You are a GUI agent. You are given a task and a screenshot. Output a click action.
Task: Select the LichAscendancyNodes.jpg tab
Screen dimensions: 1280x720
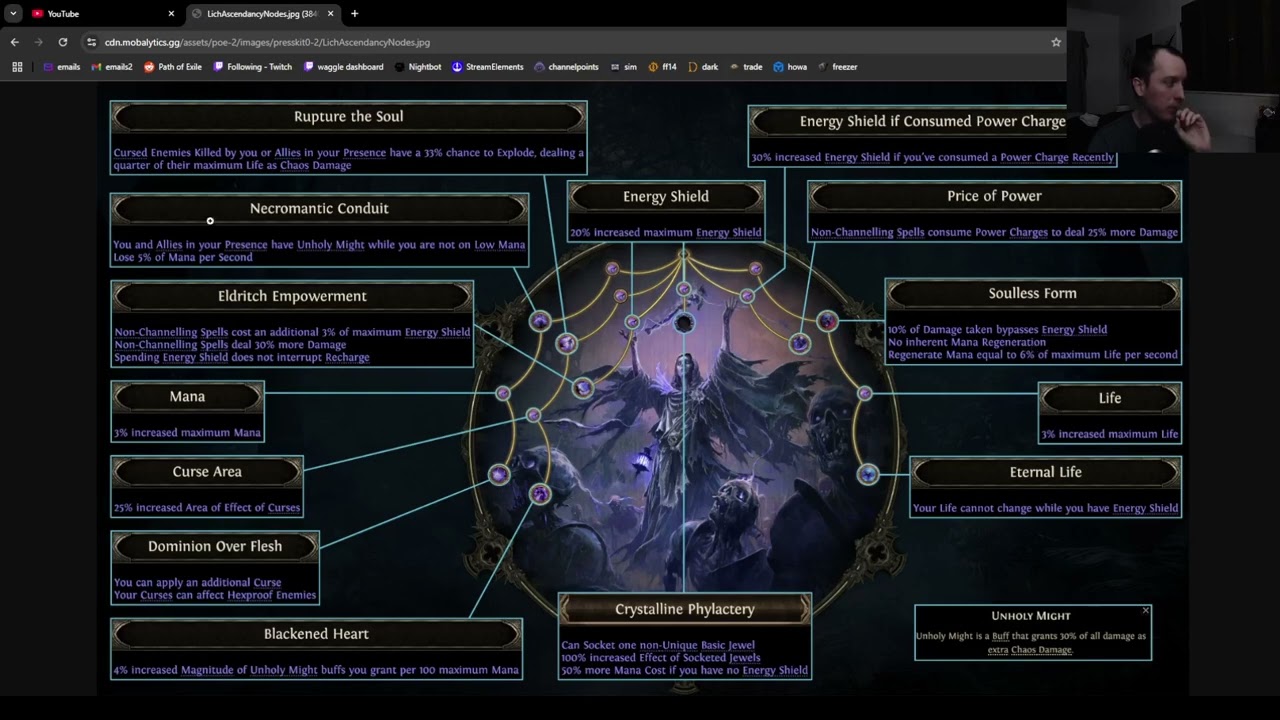[264, 14]
